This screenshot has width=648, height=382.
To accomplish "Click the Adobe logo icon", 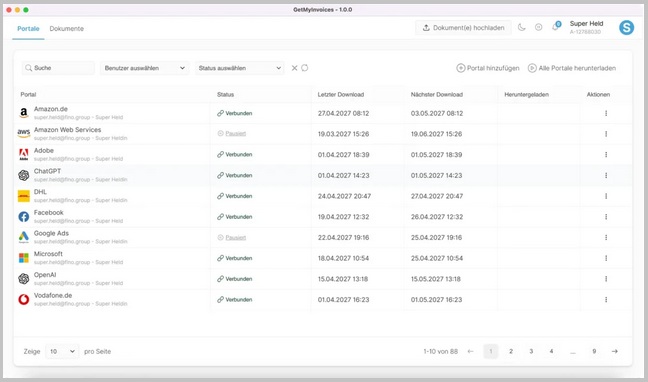I will coord(24,154).
